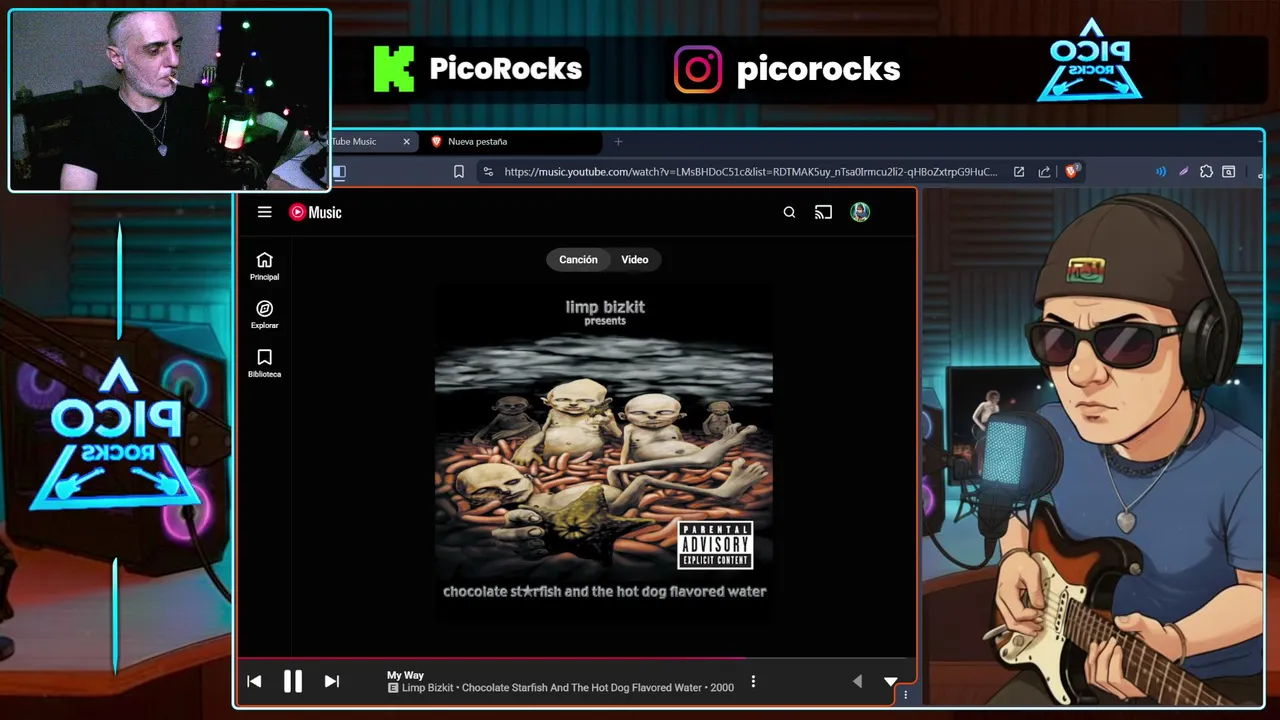Click the blue media playing icon in toolbar
This screenshot has width=1280, height=720.
pos(1160,172)
